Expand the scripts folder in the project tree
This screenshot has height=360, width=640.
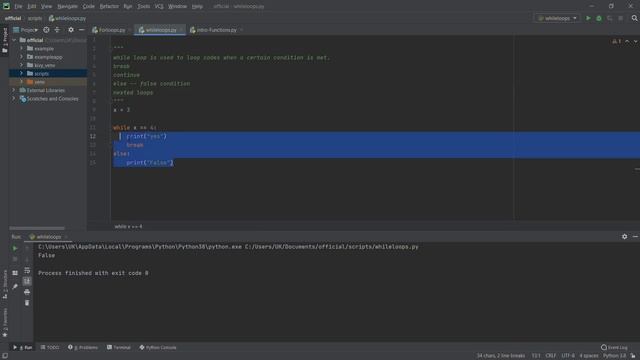[x=21, y=73]
